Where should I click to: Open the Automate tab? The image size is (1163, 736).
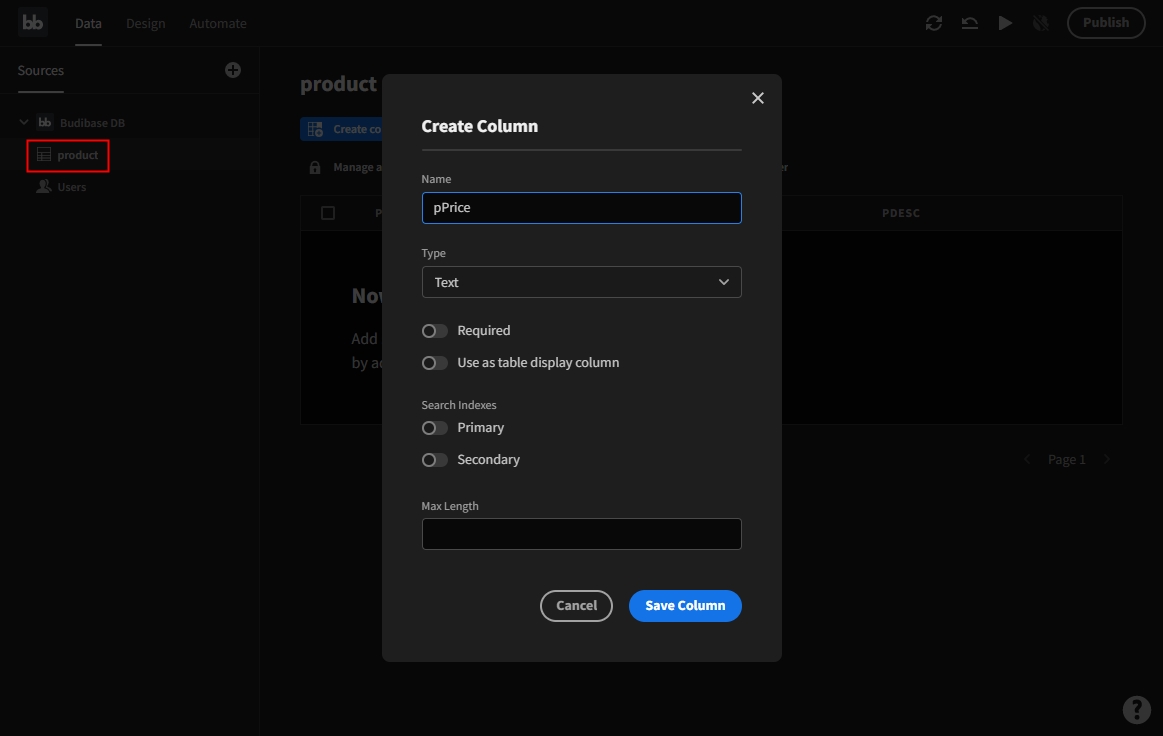217,23
